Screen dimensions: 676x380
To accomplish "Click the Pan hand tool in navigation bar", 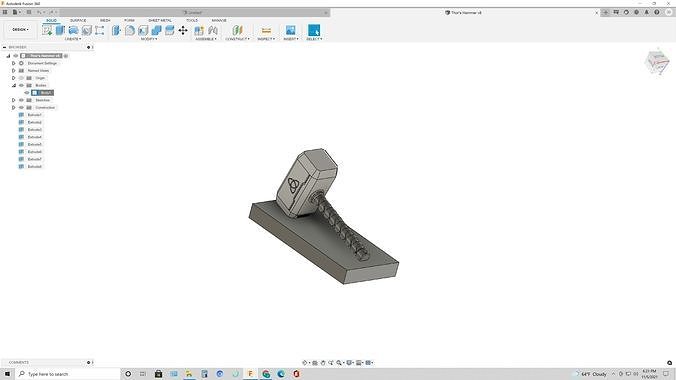I will 323,363.
